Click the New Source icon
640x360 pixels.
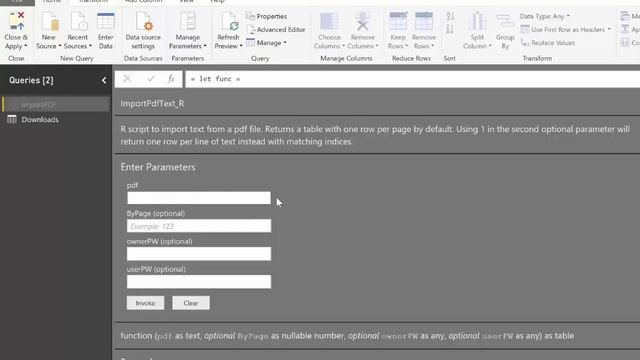tap(49, 21)
